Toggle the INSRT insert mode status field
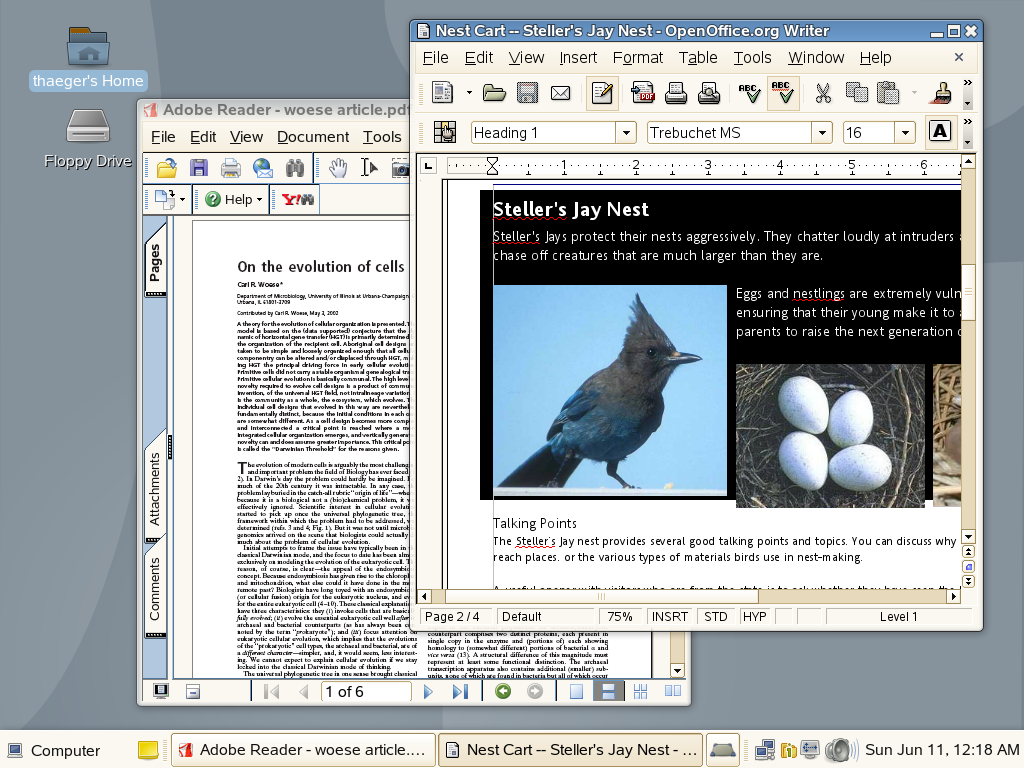 pos(669,616)
